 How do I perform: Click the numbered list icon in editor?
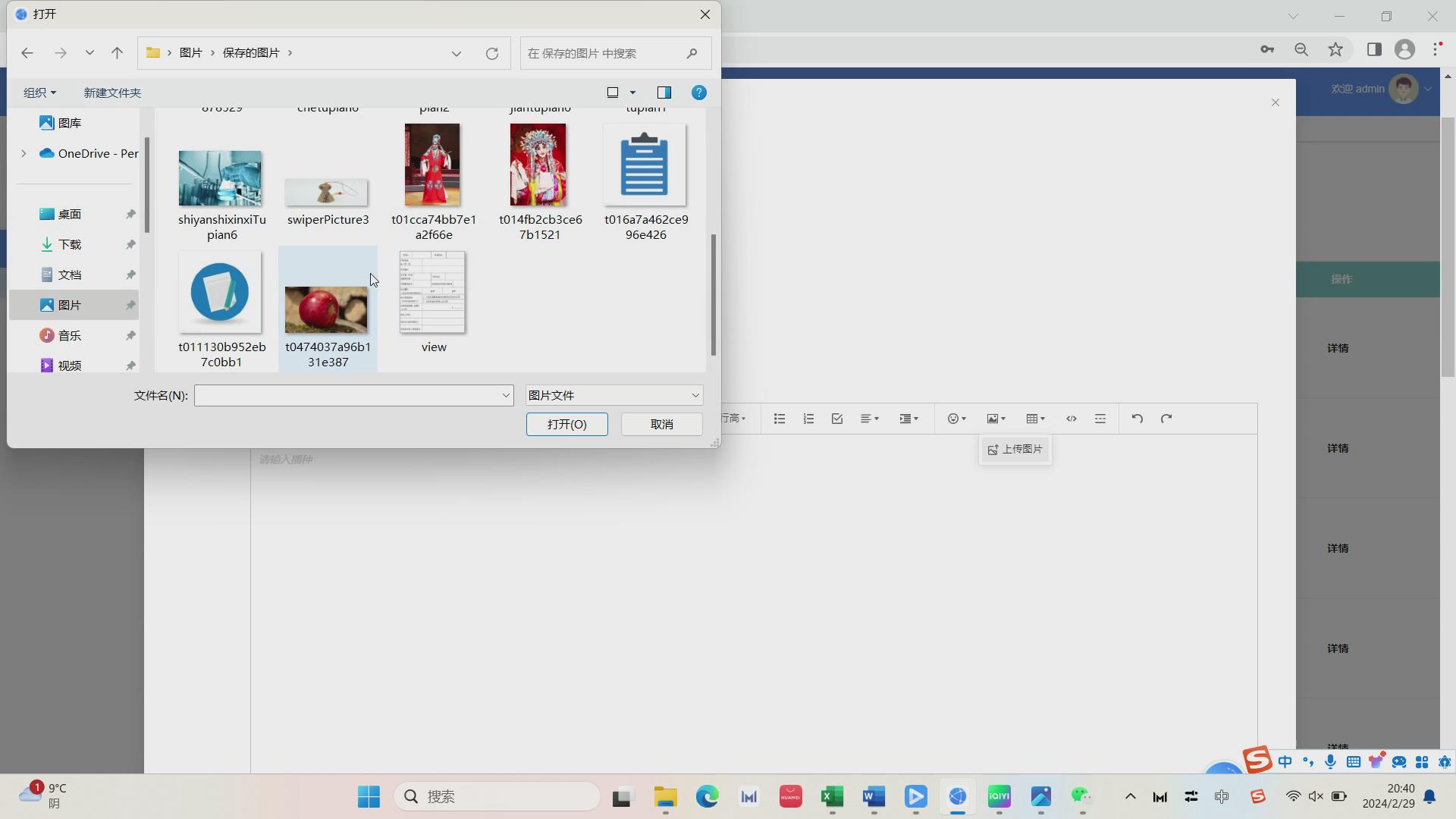[808, 419]
